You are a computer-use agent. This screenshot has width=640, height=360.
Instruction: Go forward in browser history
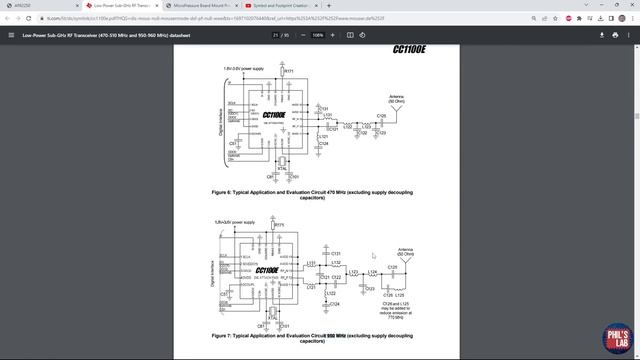pyautogui.click(x=18, y=18)
